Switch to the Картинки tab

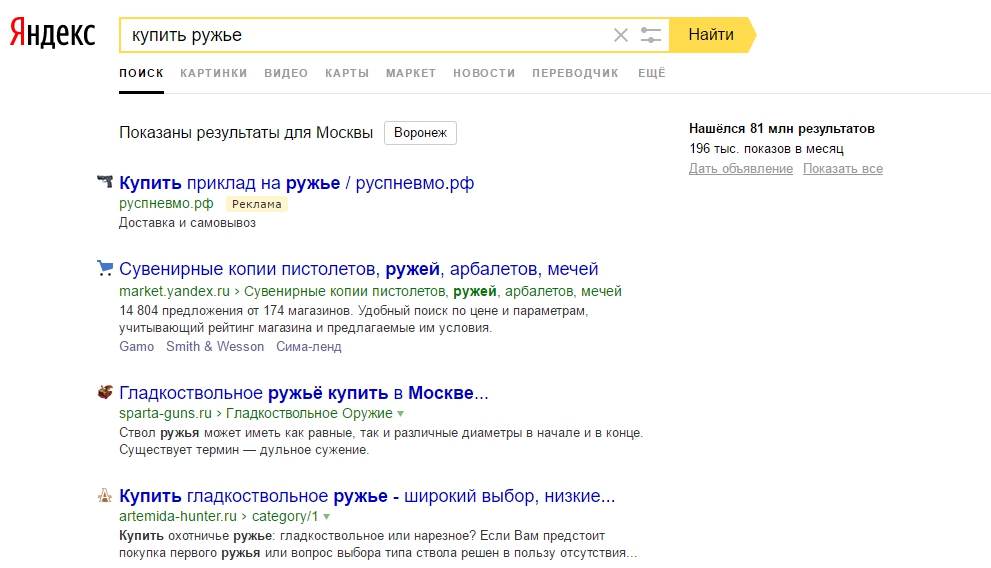point(214,73)
